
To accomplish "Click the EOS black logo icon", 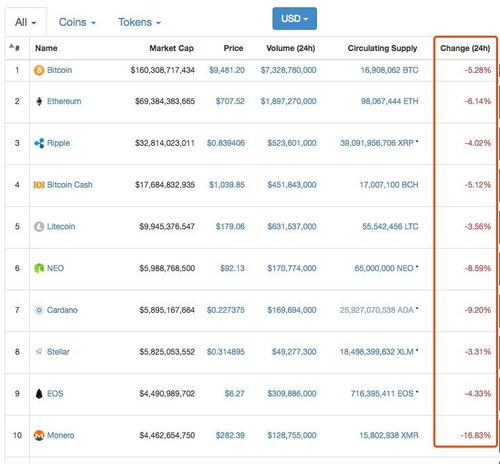I will (39, 394).
